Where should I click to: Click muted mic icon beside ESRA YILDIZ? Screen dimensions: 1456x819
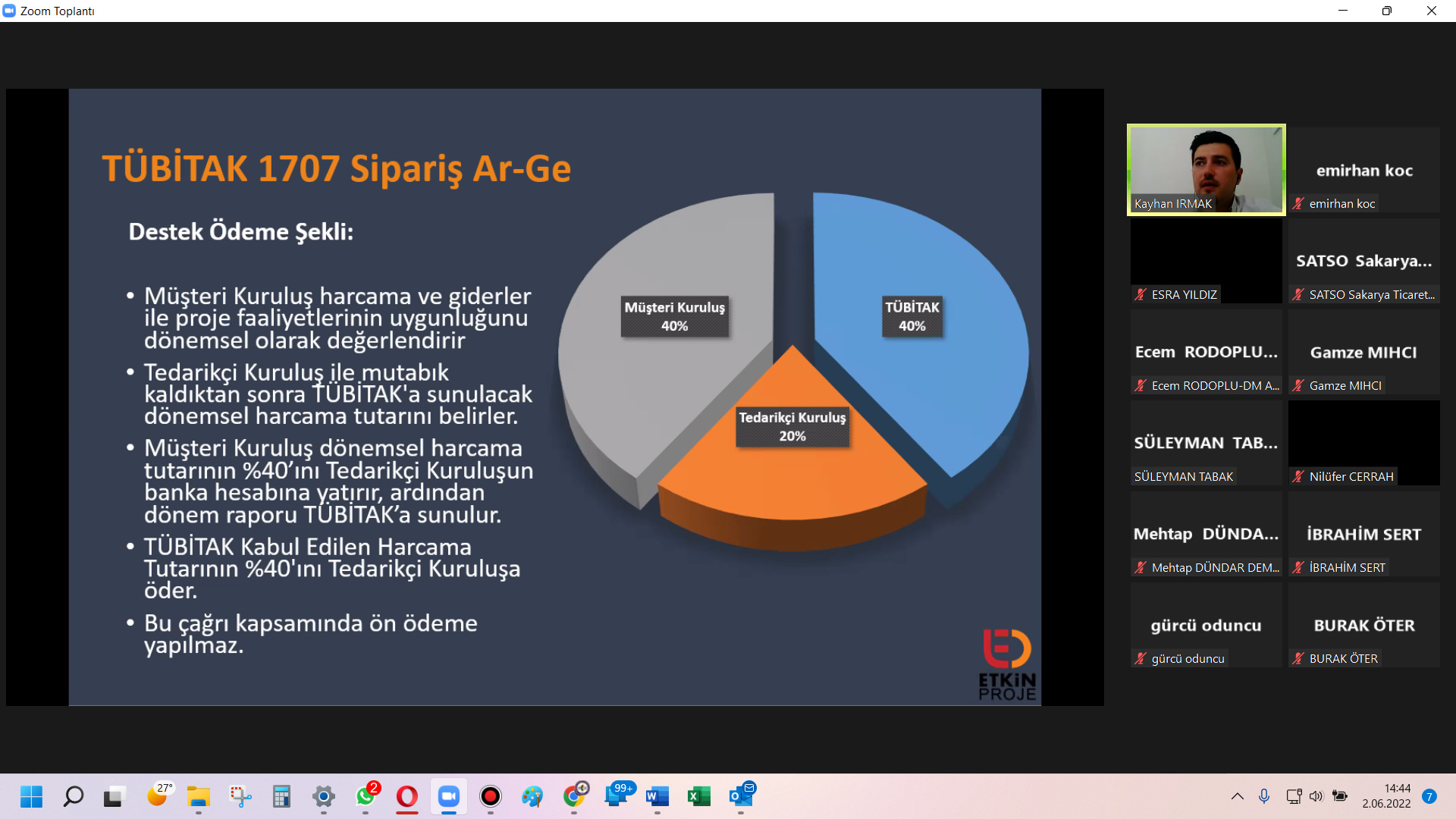point(1141,294)
